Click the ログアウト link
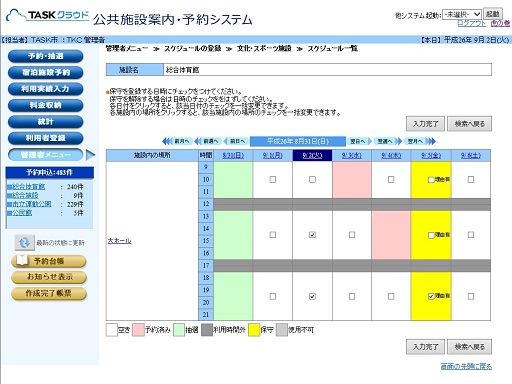 (471, 23)
